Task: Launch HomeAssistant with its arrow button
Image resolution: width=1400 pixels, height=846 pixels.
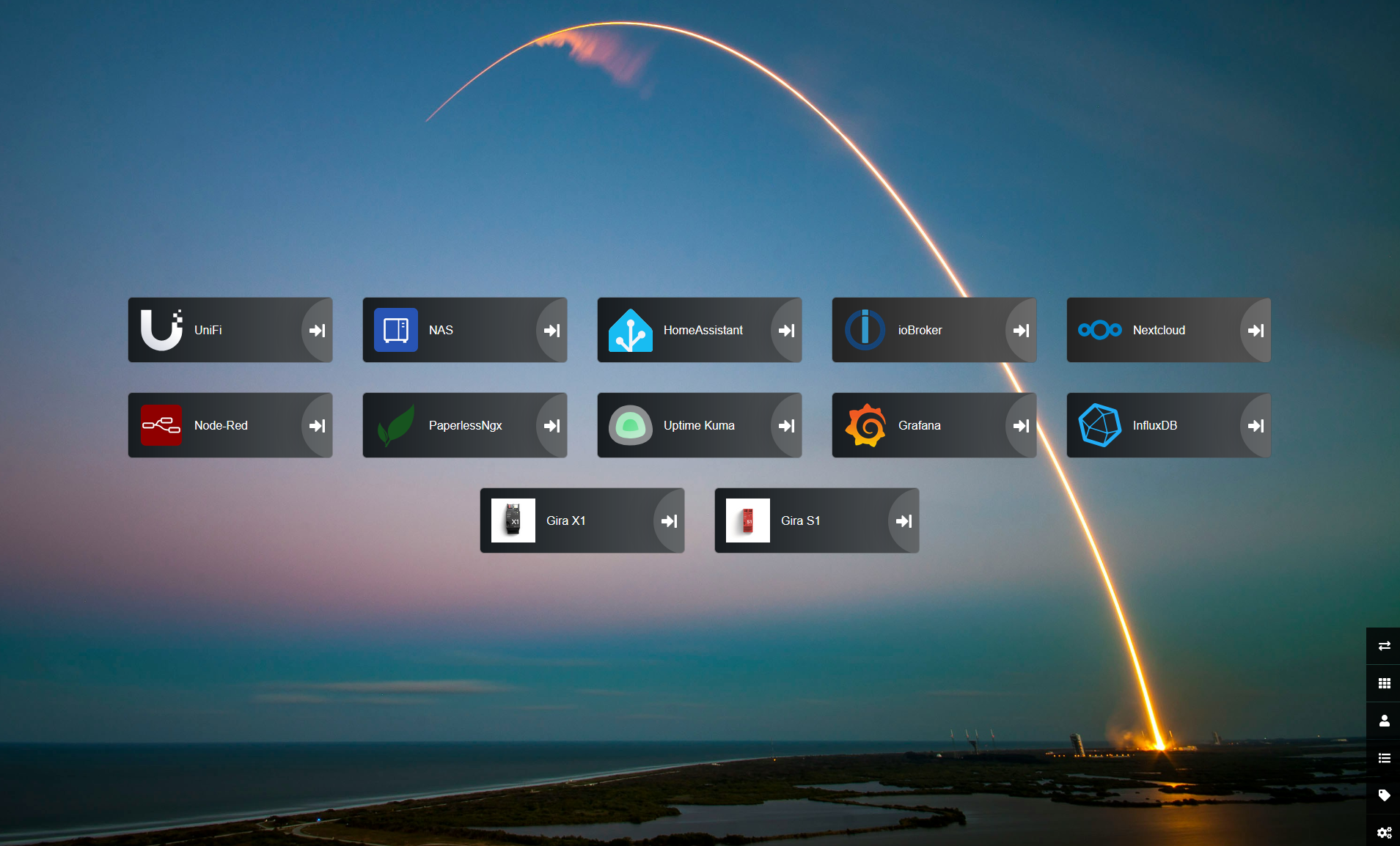Action: (787, 330)
